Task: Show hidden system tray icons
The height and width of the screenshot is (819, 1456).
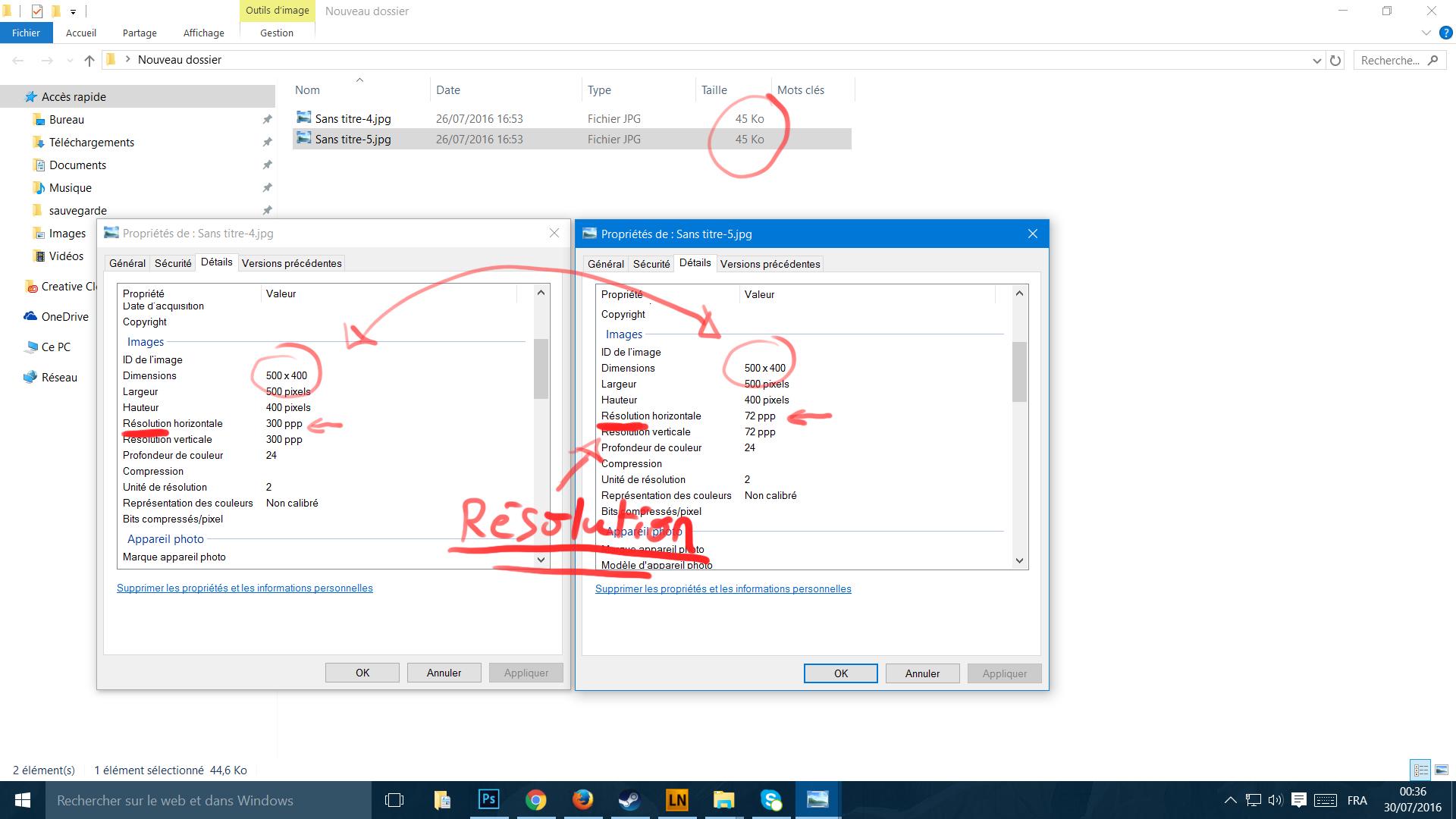Action: pyautogui.click(x=1230, y=800)
